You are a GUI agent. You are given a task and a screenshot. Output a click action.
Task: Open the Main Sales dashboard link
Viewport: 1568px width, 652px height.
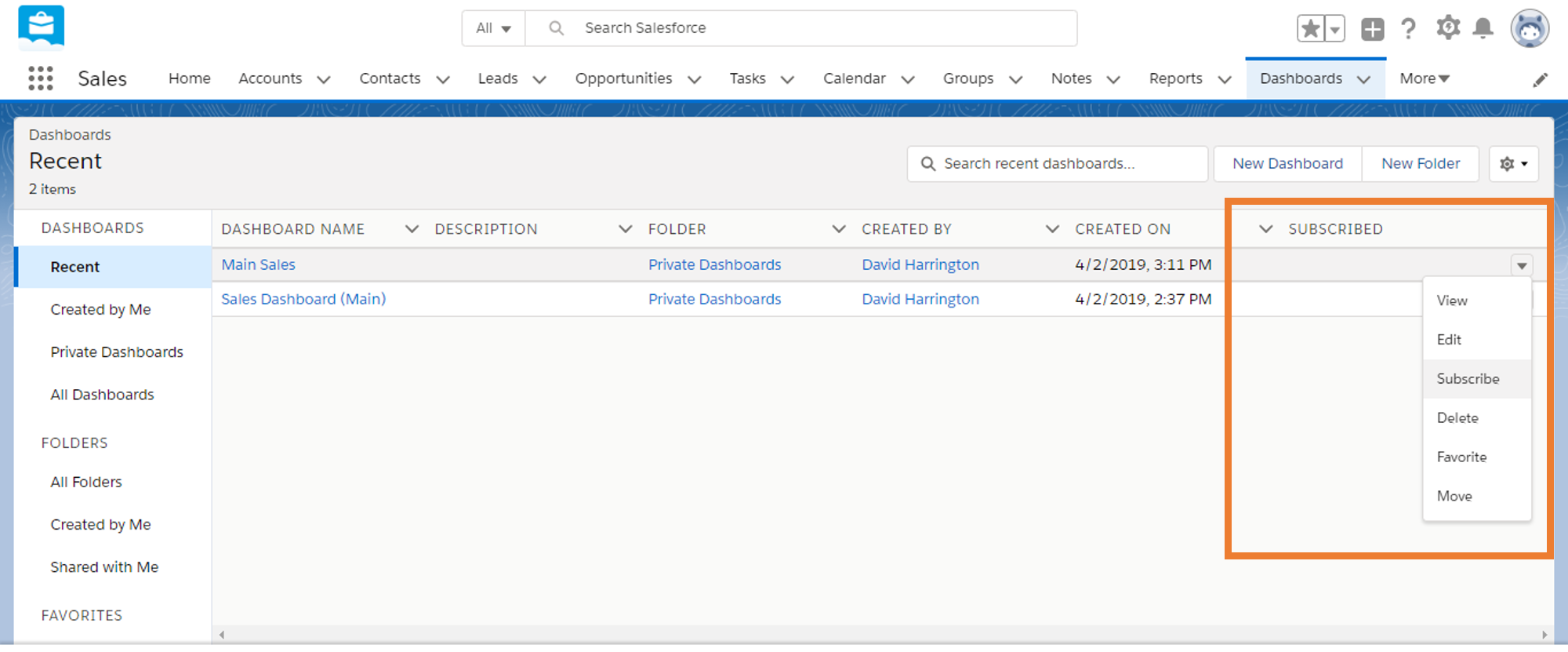tap(258, 265)
